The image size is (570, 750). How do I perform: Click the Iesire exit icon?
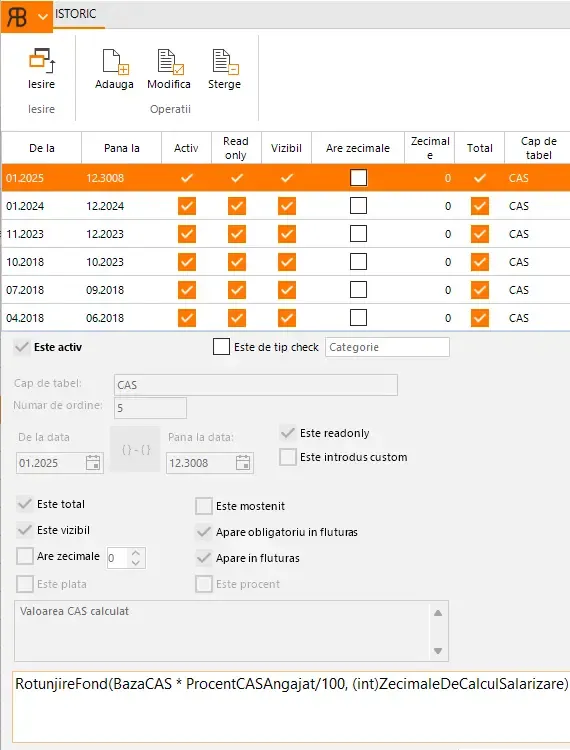pyautogui.click(x=42, y=60)
